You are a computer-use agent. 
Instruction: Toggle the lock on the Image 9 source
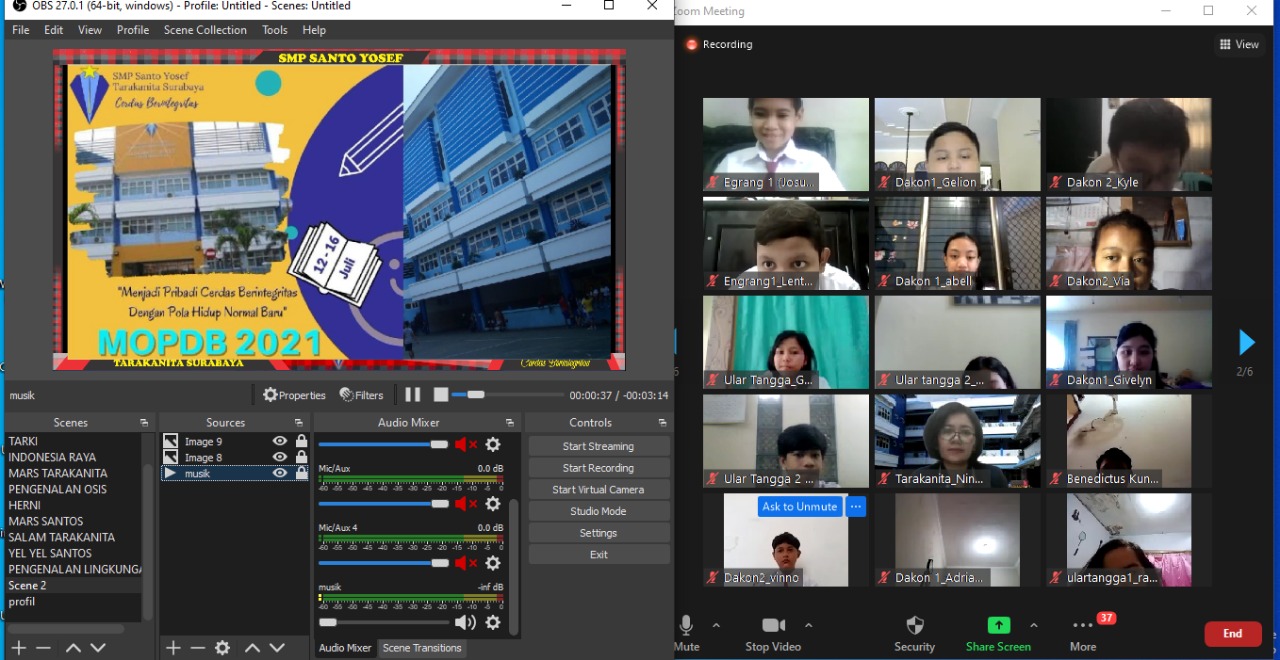pyautogui.click(x=301, y=441)
